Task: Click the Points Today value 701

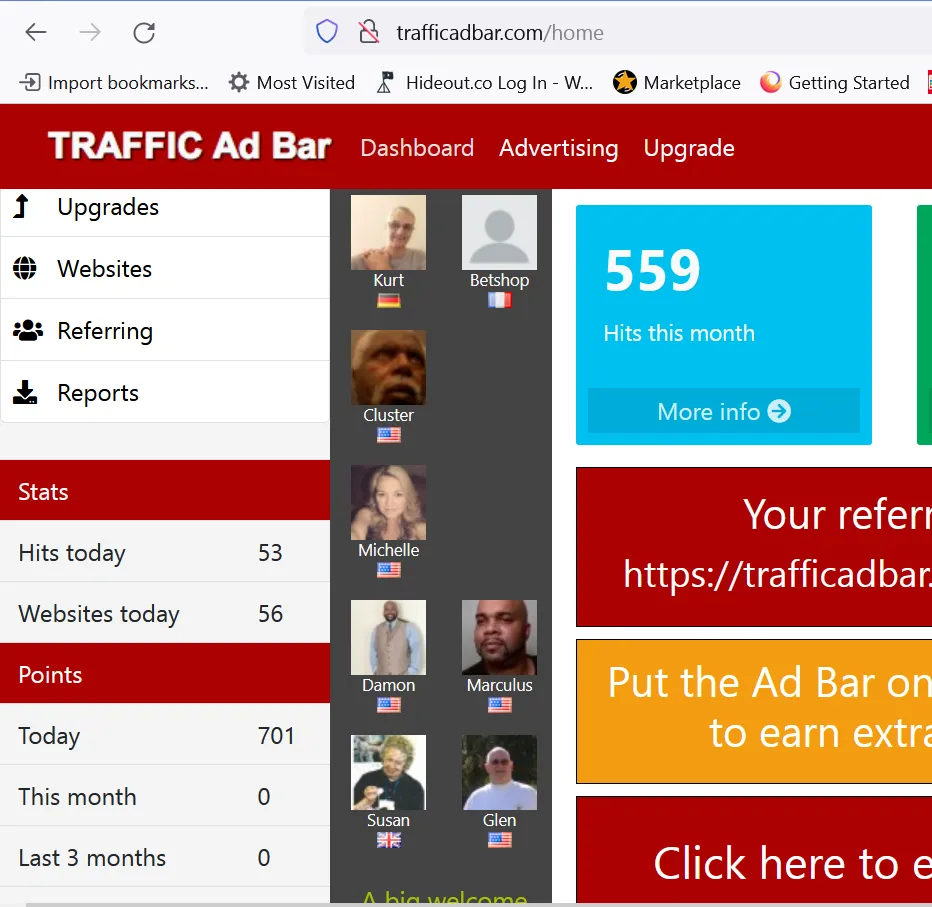Action: click(x=276, y=736)
